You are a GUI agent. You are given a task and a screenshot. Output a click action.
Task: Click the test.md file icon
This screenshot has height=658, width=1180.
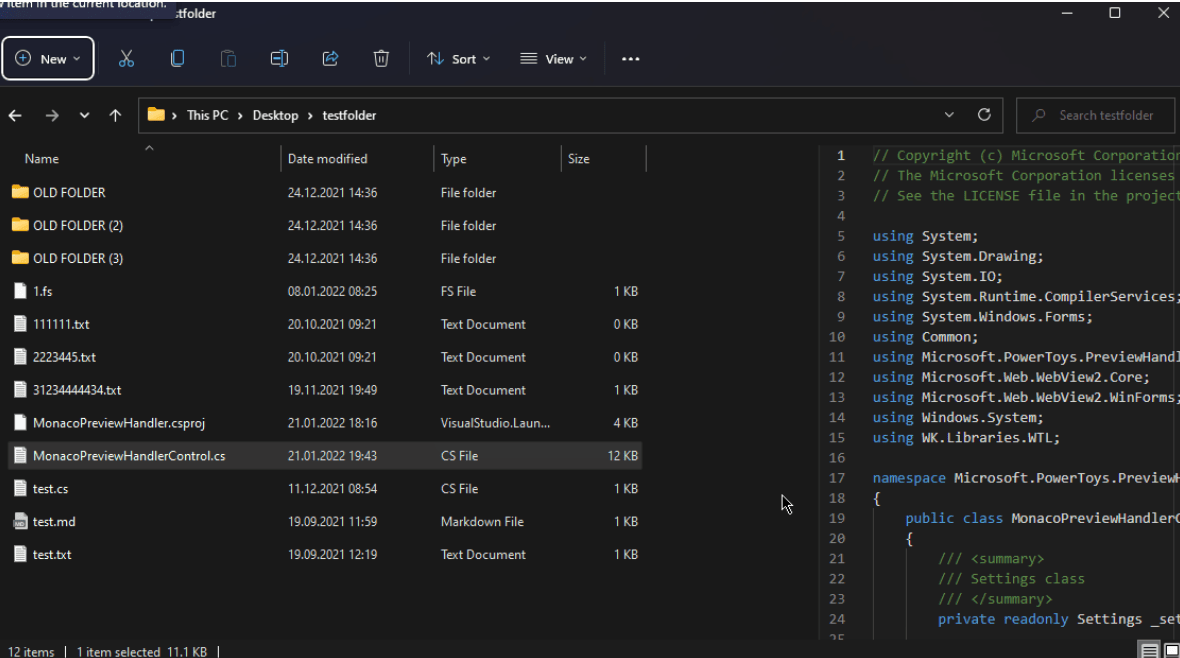pyautogui.click(x=20, y=521)
